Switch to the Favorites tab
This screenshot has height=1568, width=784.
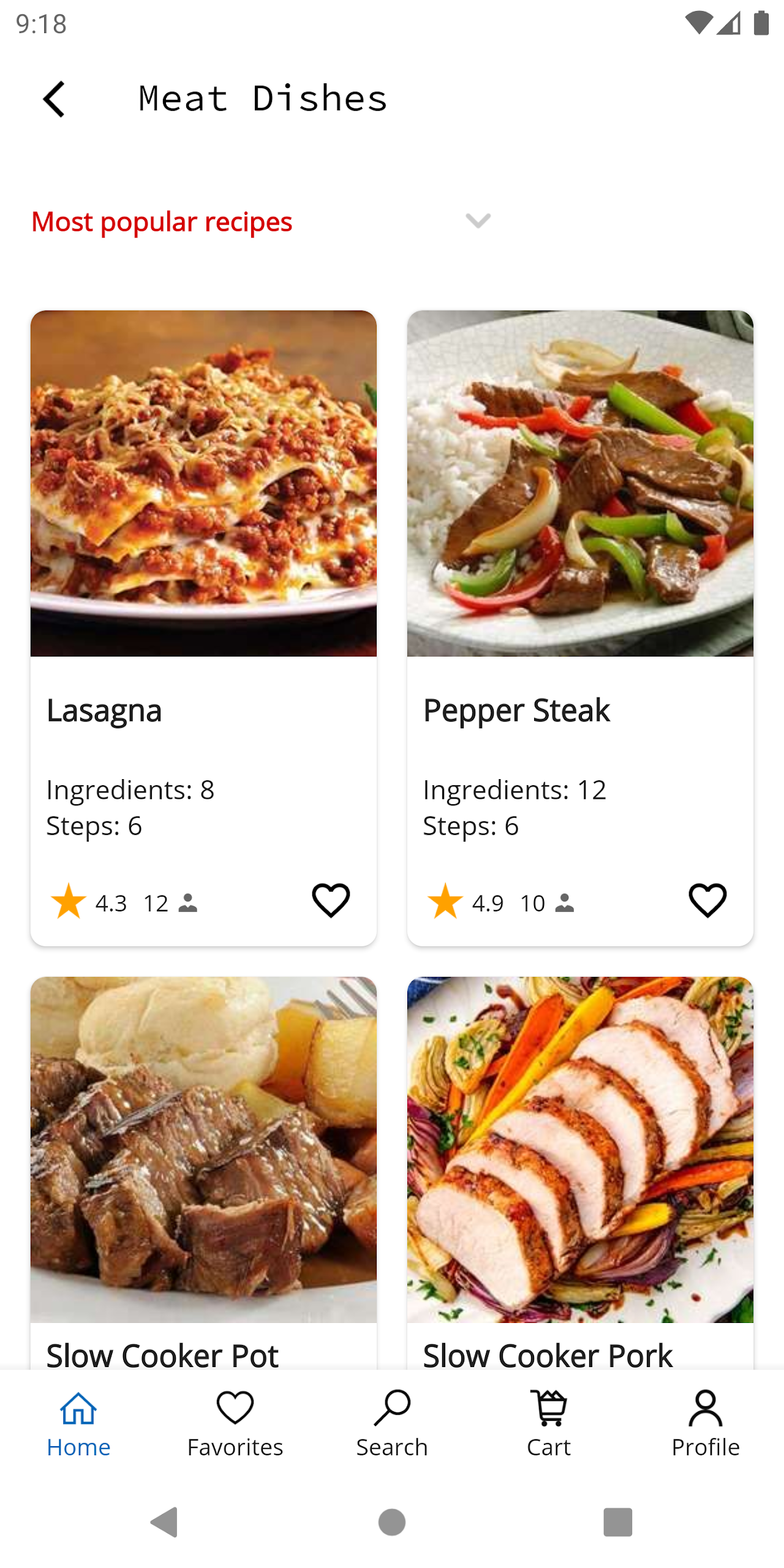235,1423
